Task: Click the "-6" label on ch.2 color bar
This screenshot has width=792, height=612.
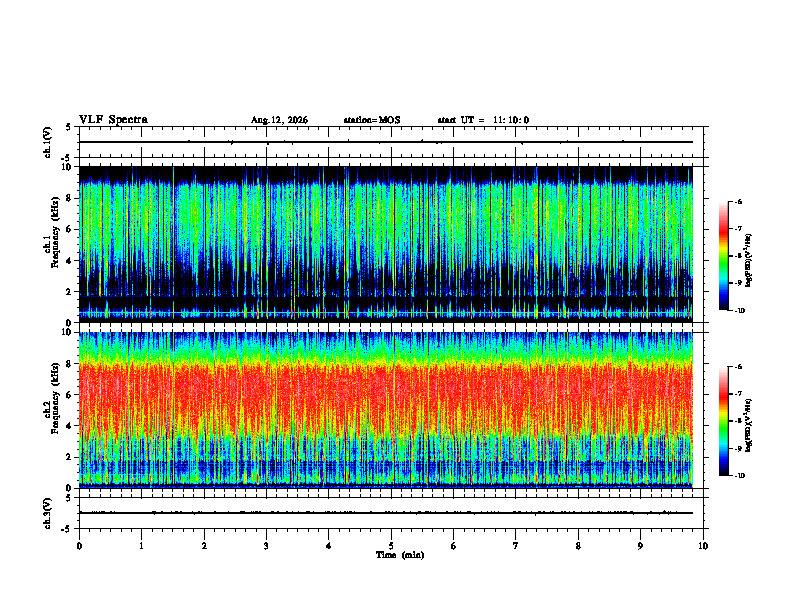Action: (x=739, y=367)
